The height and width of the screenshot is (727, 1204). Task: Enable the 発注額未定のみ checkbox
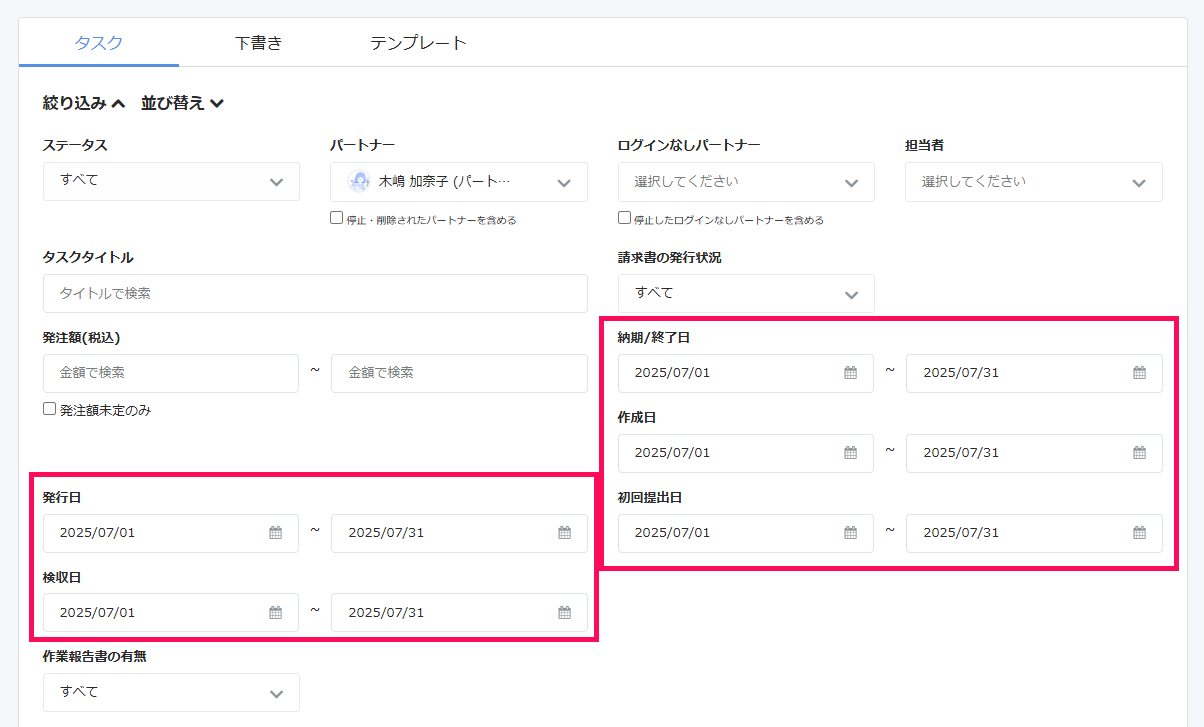(x=49, y=409)
